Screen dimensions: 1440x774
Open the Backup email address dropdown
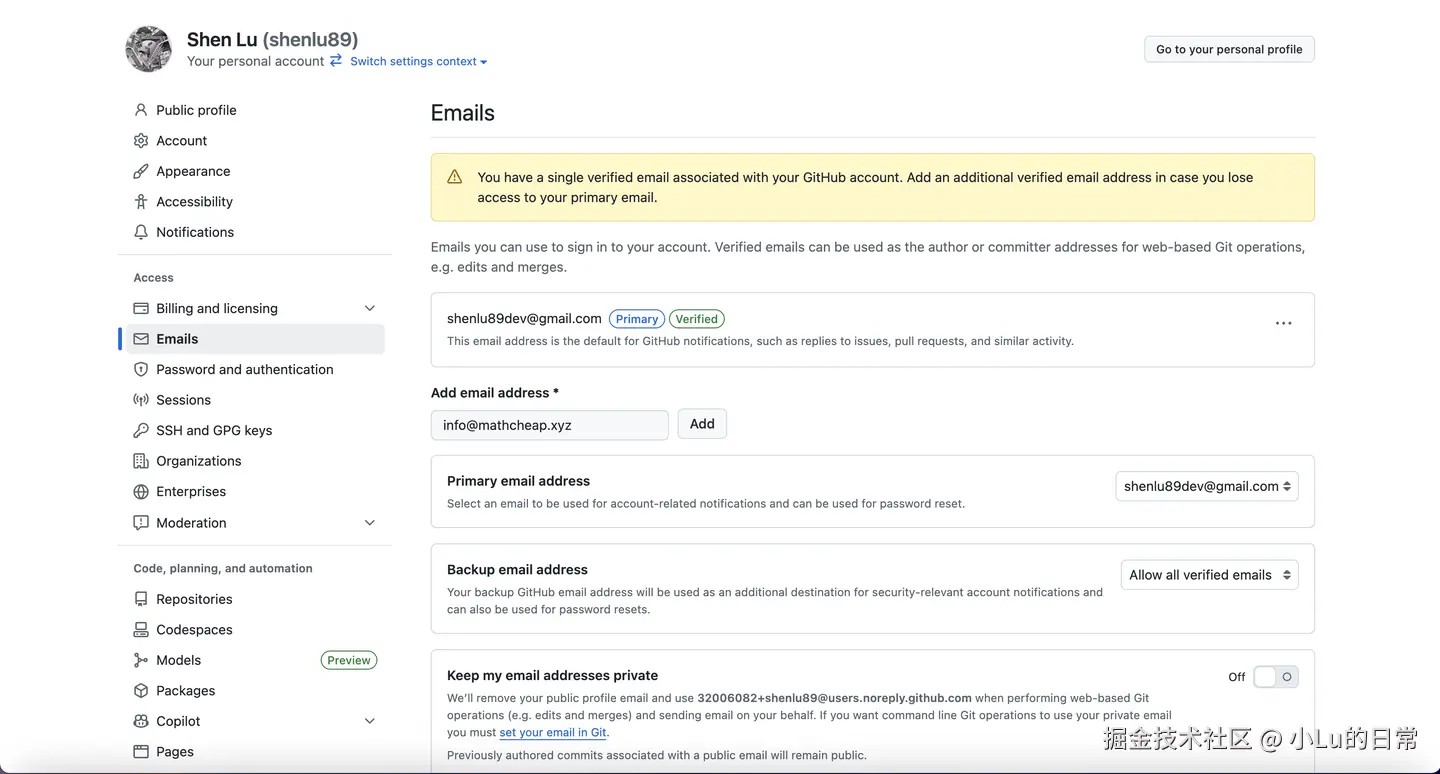[x=1209, y=575]
